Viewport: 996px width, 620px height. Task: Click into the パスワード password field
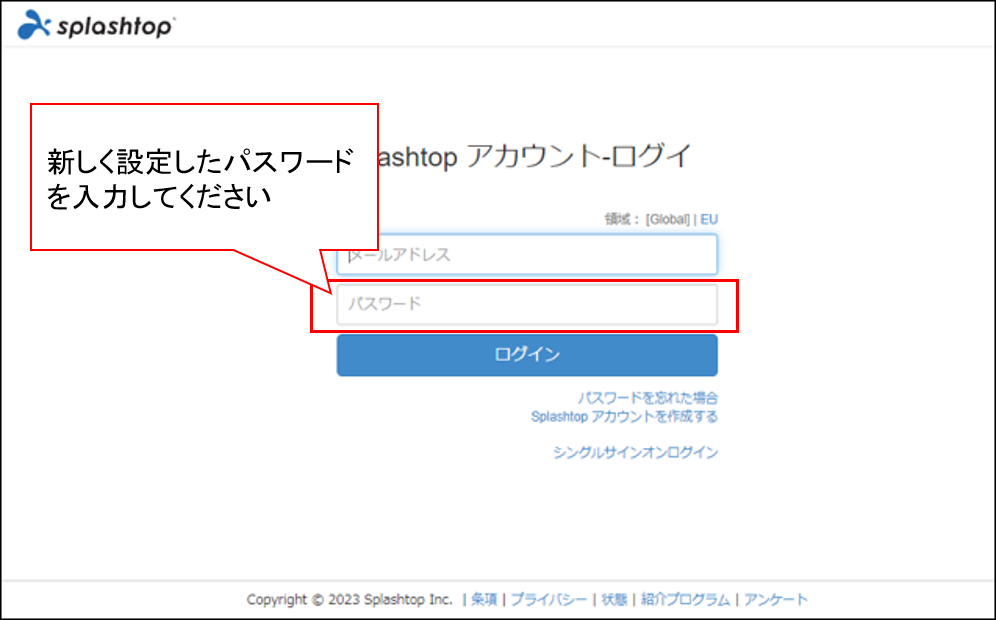(x=527, y=304)
